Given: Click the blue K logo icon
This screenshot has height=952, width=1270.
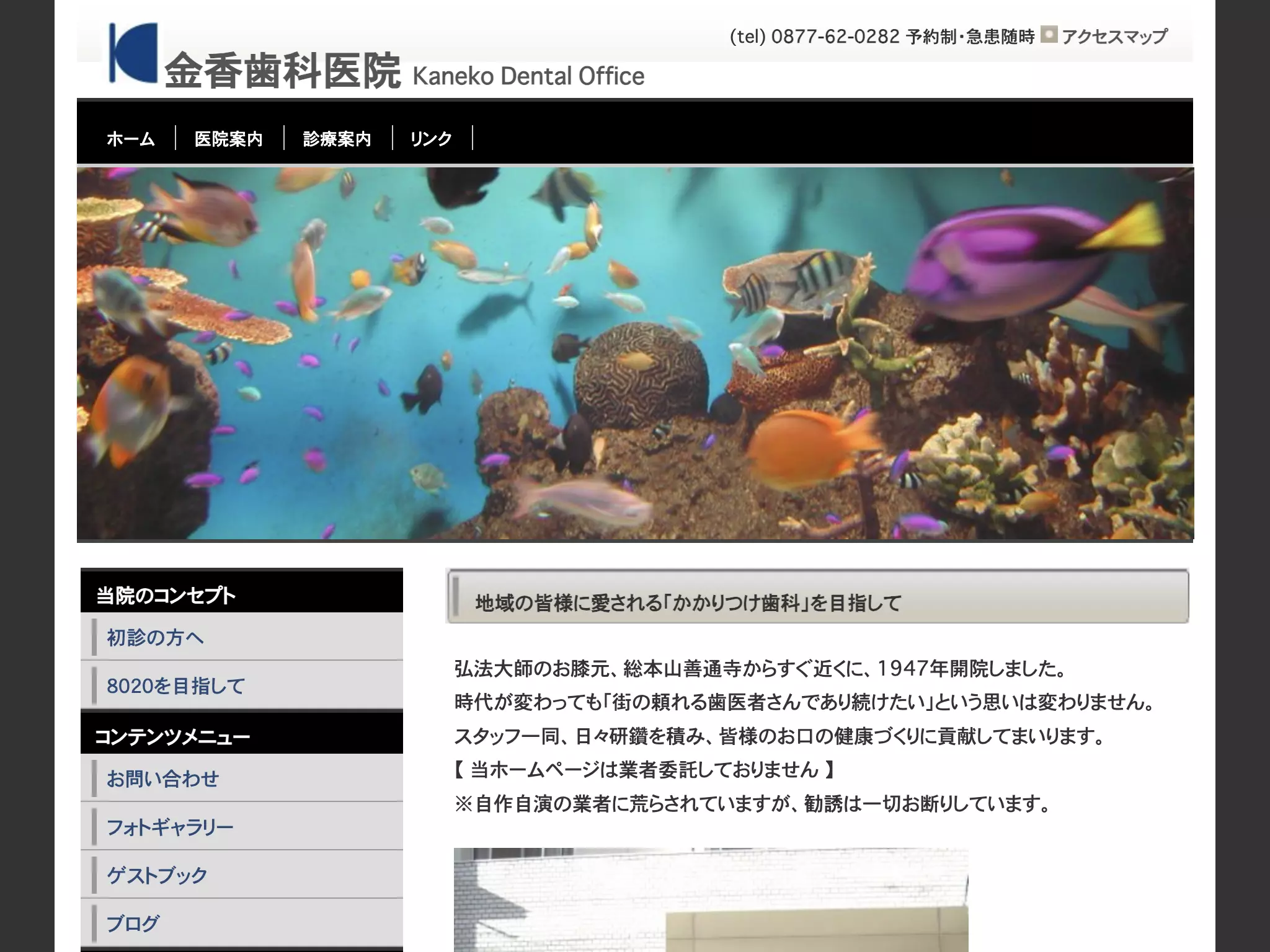Looking at the screenshot, I should click(x=133, y=53).
